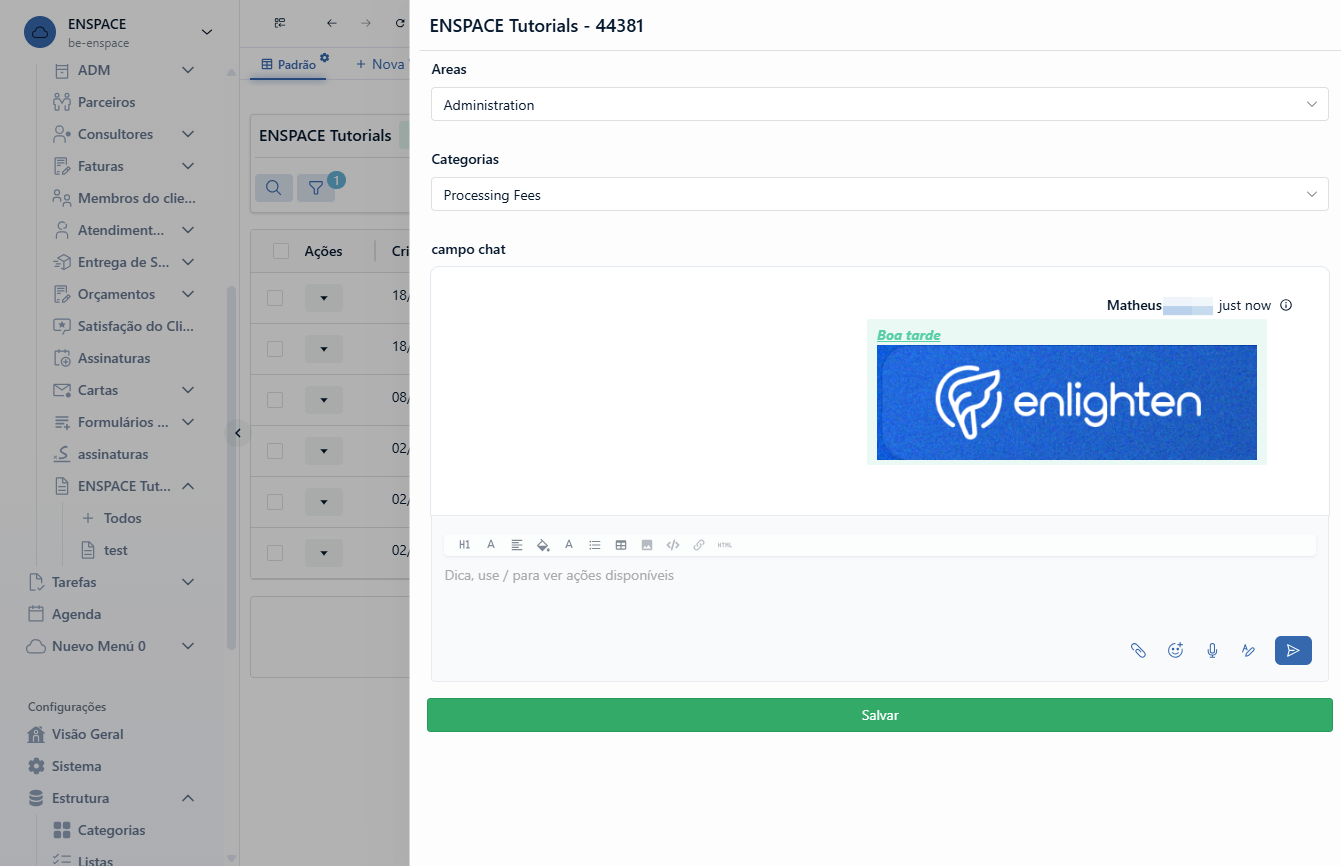Open the Boa tarde link in chat
This screenshot has height=866, width=1341.
click(x=908, y=335)
